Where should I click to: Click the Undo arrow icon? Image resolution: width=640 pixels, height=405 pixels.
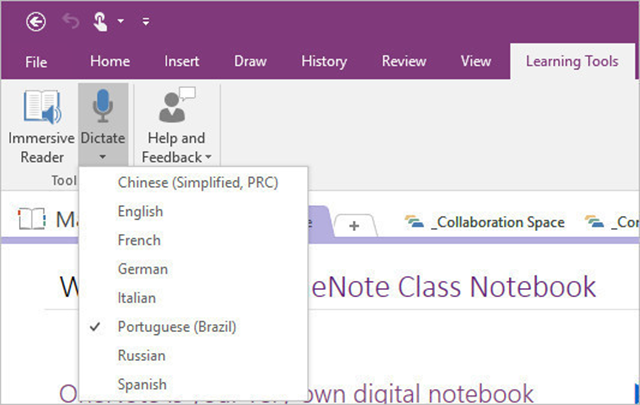(71, 21)
